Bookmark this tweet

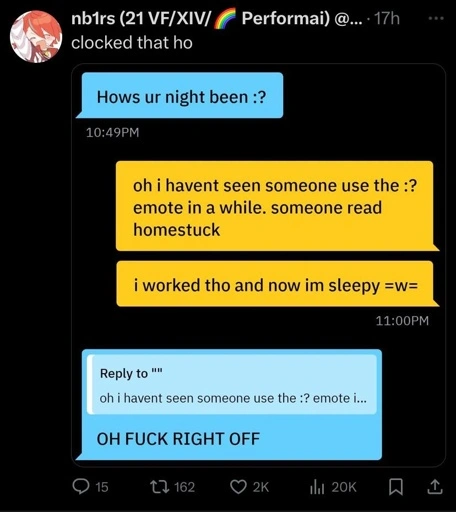pos(396,487)
